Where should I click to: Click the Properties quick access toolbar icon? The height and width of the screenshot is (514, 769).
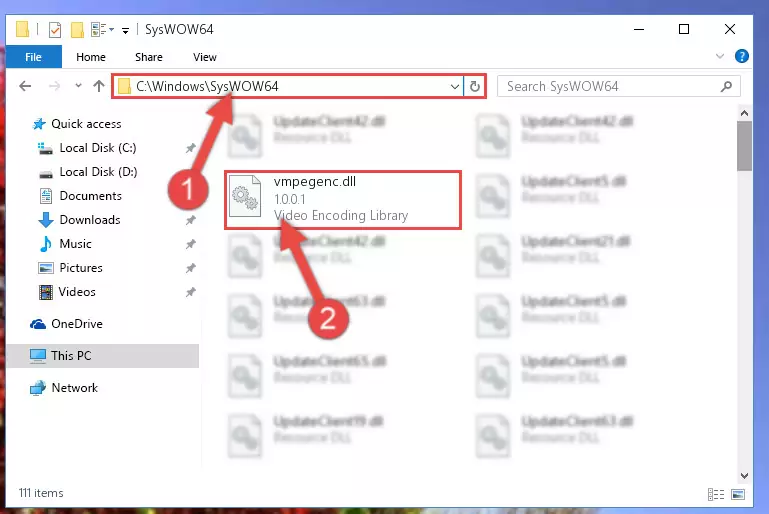(x=55, y=30)
